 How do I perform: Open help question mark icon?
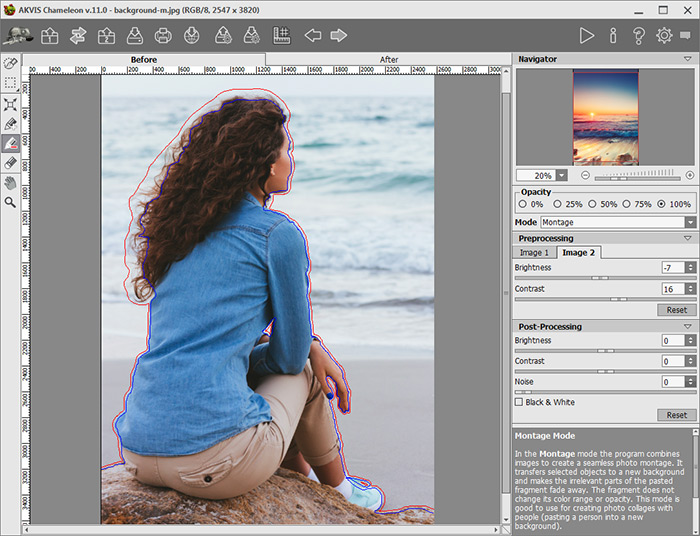pos(639,35)
